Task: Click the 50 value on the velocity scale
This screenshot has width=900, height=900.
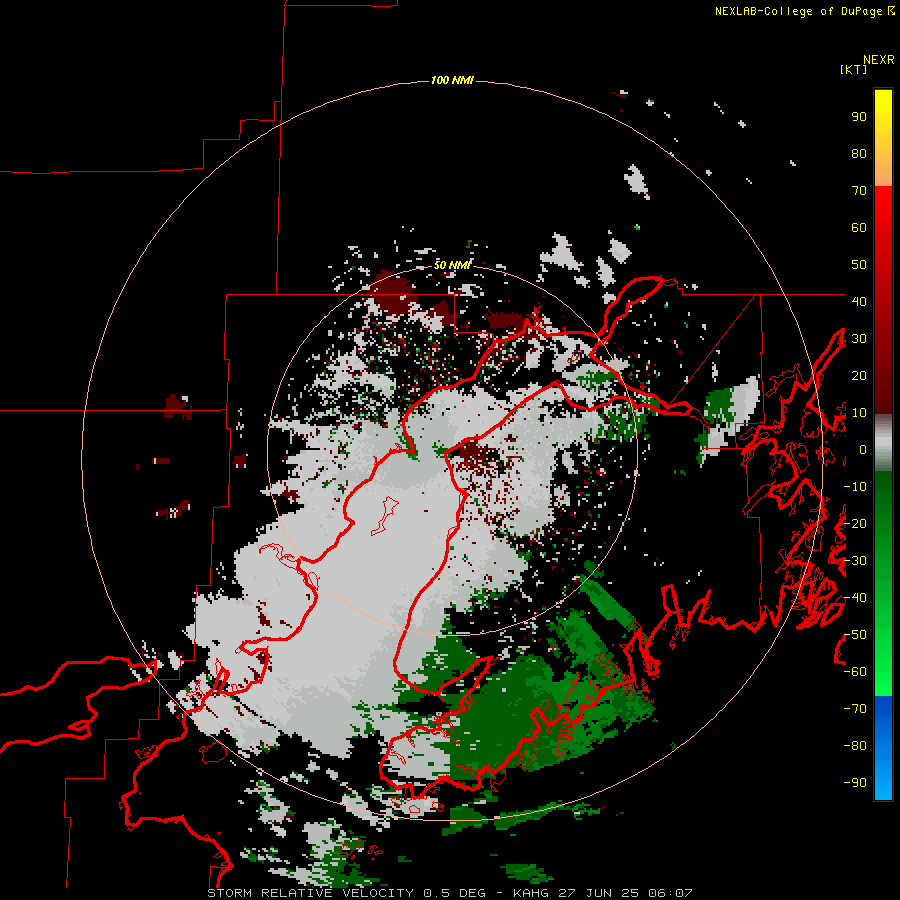Action: pyautogui.click(x=859, y=265)
